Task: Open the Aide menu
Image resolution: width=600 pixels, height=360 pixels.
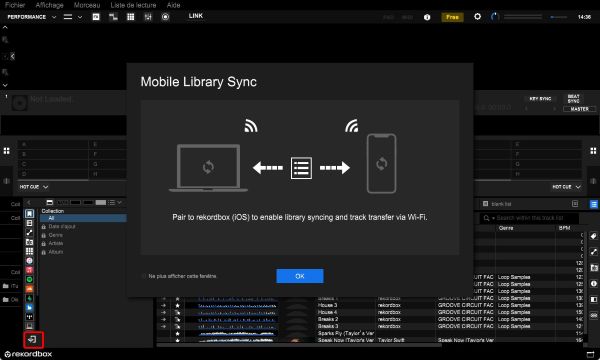Action: coord(173,5)
